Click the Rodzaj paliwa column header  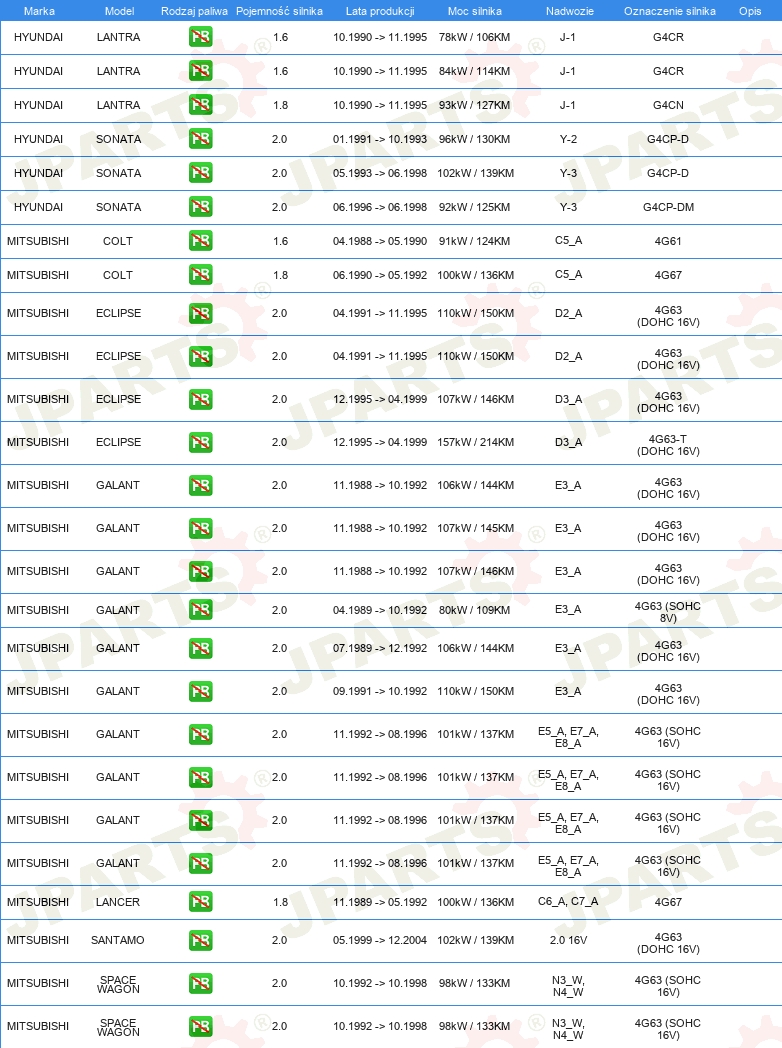tap(194, 11)
